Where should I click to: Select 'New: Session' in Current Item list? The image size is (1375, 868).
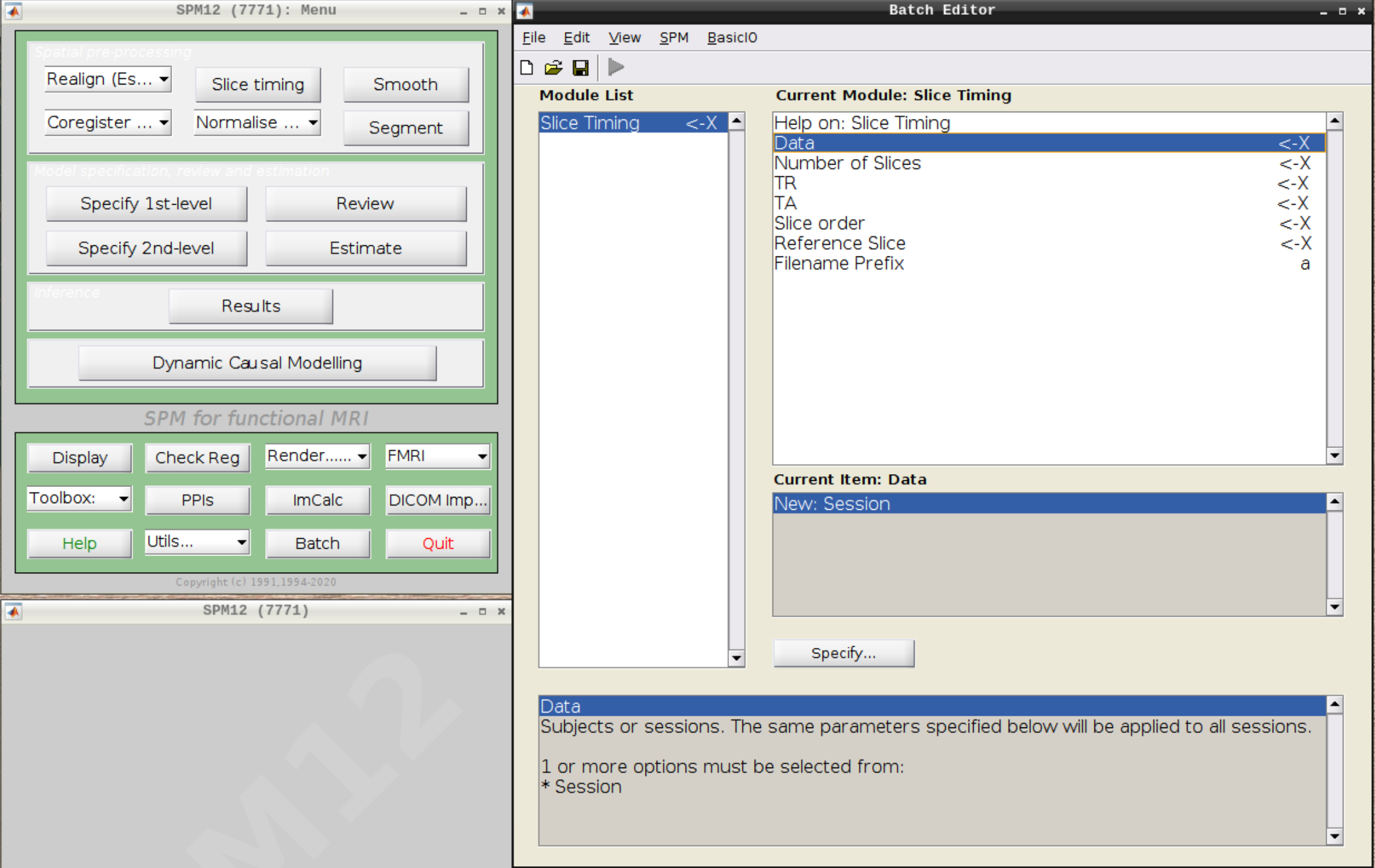tap(1049, 504)
